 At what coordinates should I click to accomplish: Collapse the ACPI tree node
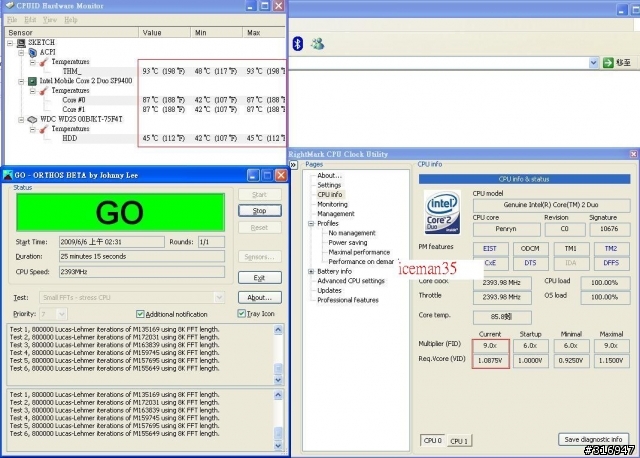tap(21, 53)
